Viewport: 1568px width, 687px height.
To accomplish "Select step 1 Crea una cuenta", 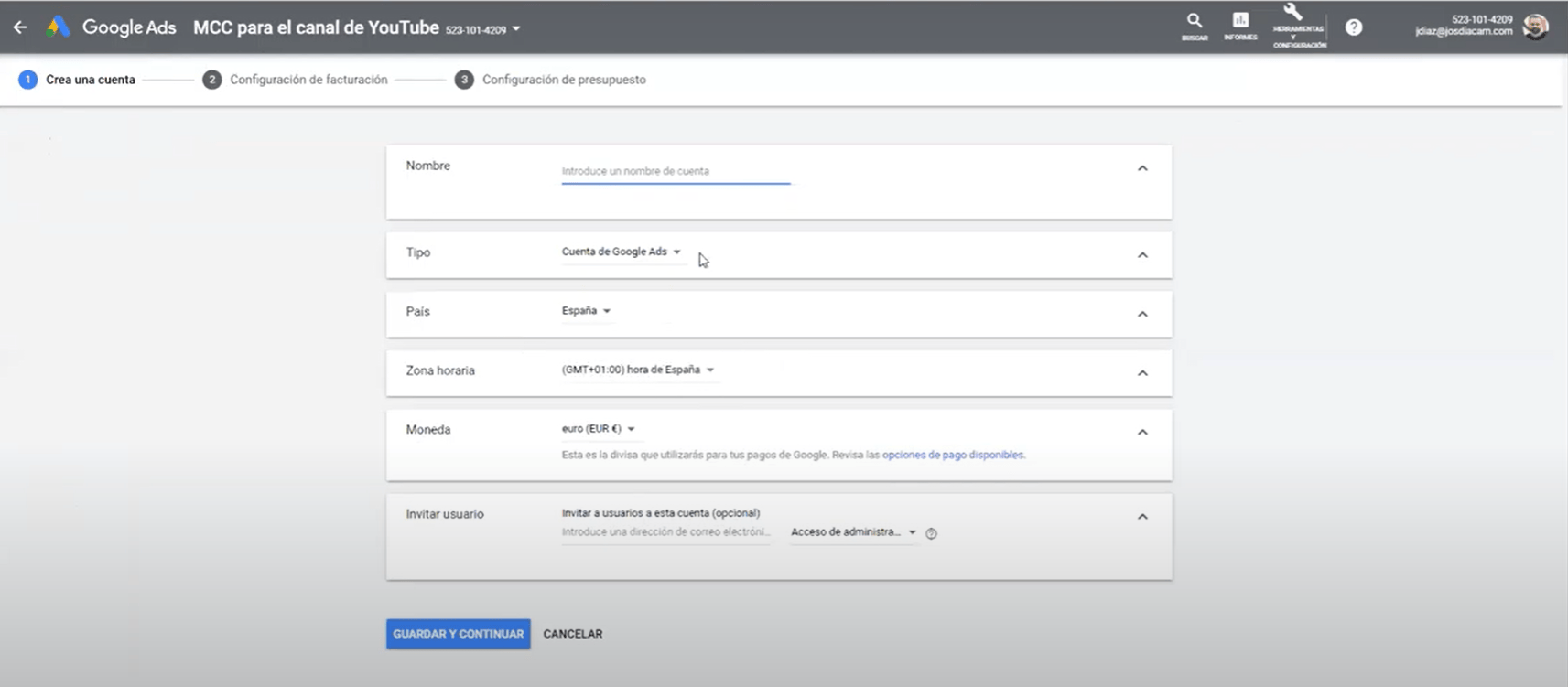I will click(77, 80).
